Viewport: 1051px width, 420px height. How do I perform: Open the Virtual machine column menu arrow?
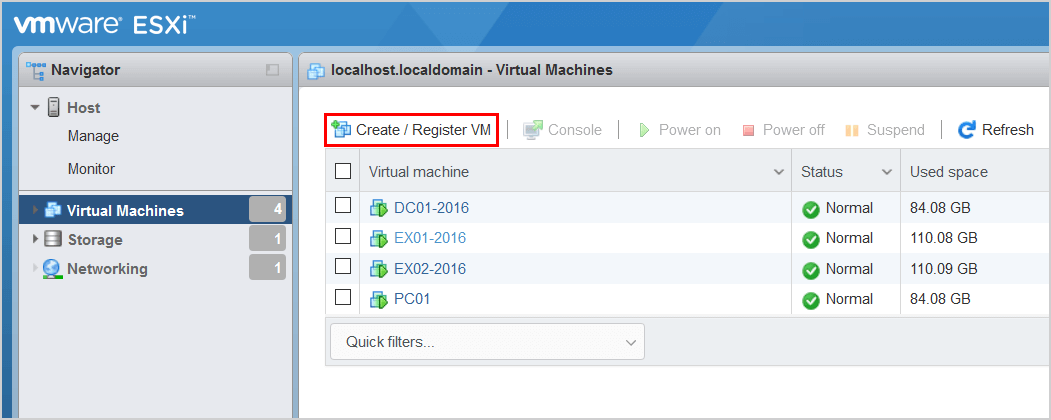(x=779, y=172)
